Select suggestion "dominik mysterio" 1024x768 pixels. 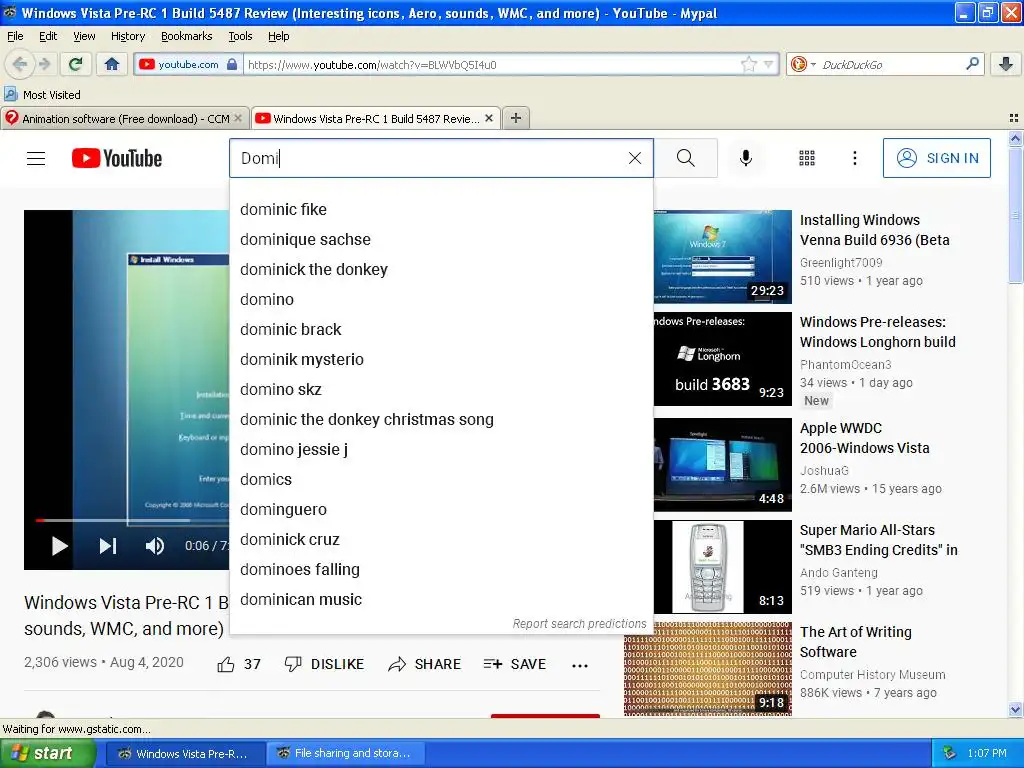pos(441,360)
